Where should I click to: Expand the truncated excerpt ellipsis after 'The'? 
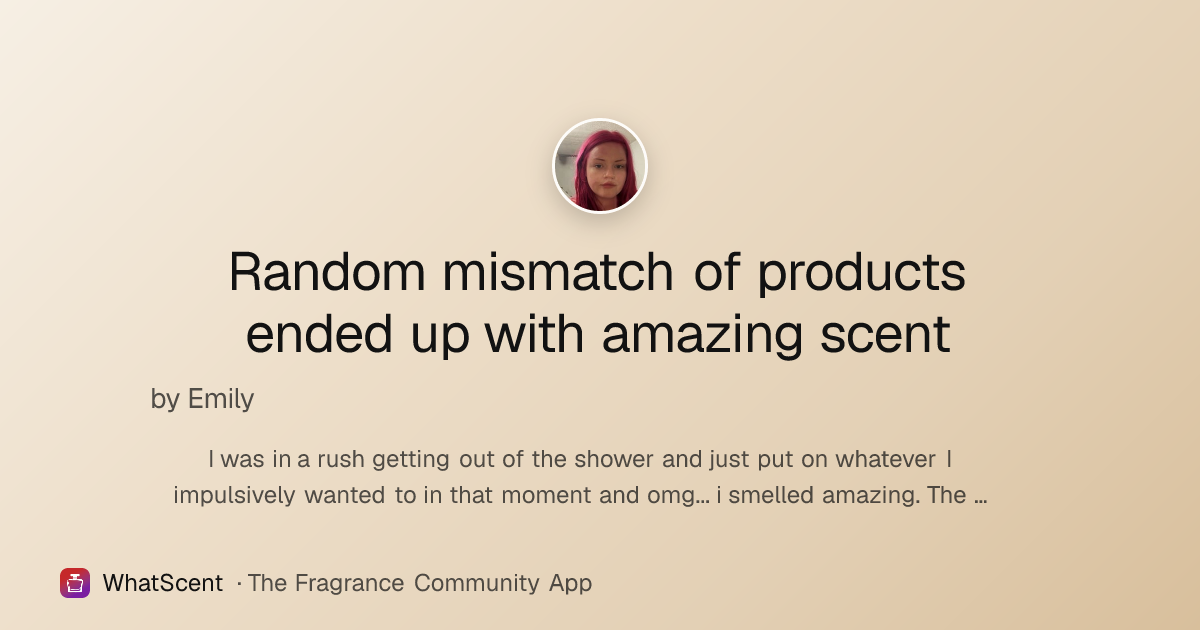981,496
